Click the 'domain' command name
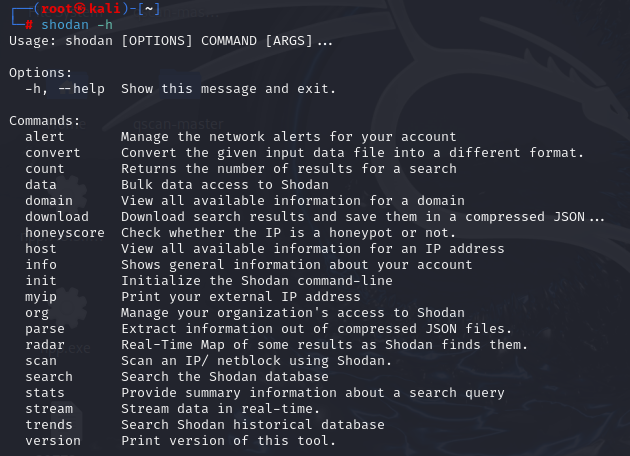The image size is (630, 456). coord(49,201)
